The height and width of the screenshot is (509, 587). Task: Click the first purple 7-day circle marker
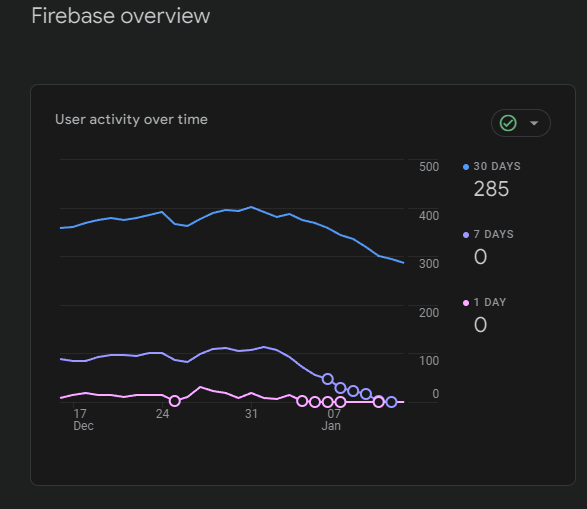click(x=328, y=379)
